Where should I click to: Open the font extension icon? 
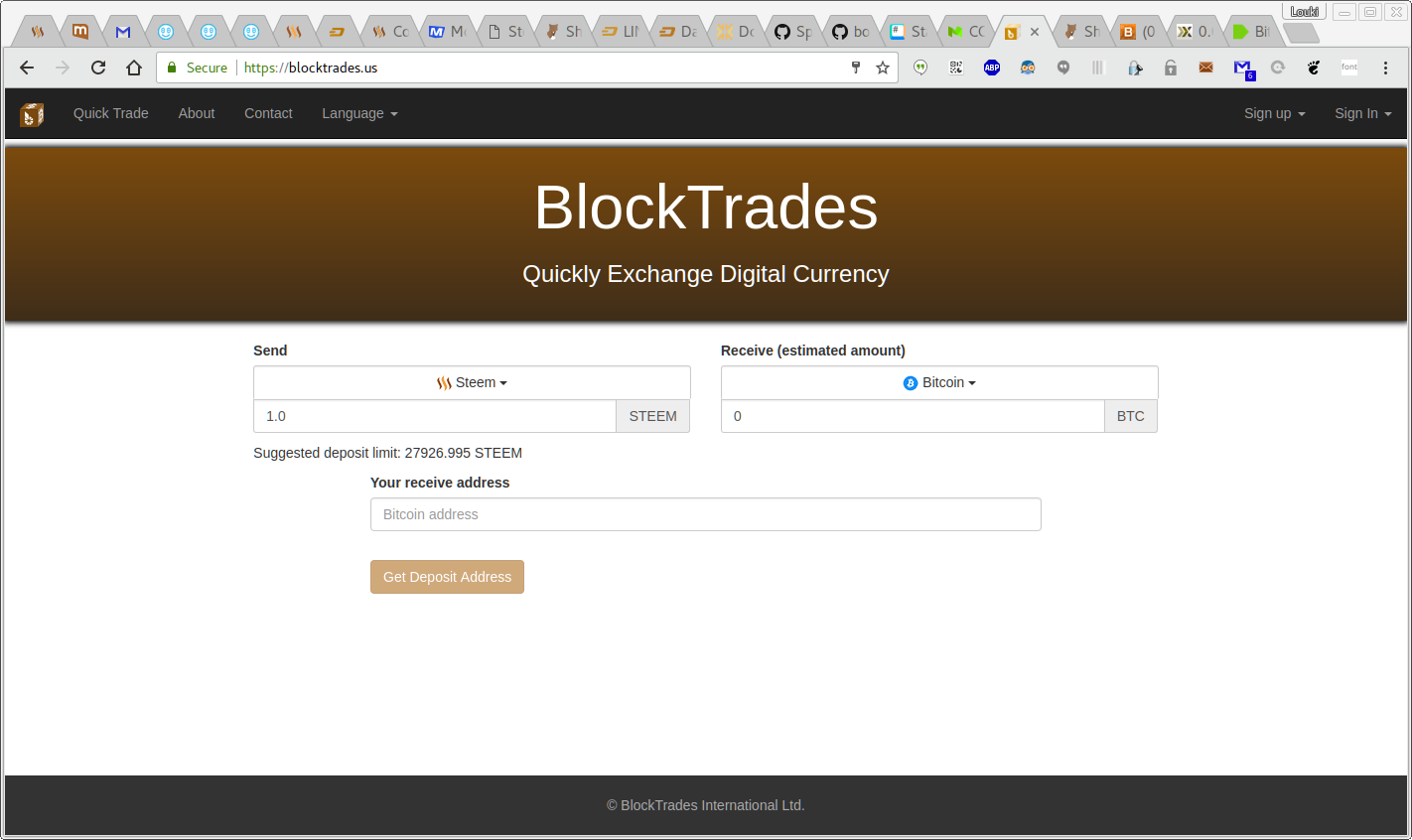1349,68
